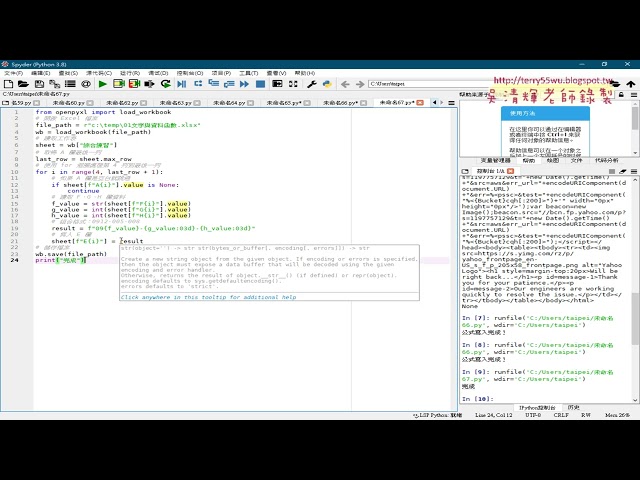This screenshot has width=640, height=480.
Task: Open the 文件(F) menu
Action: coord(13,73)
